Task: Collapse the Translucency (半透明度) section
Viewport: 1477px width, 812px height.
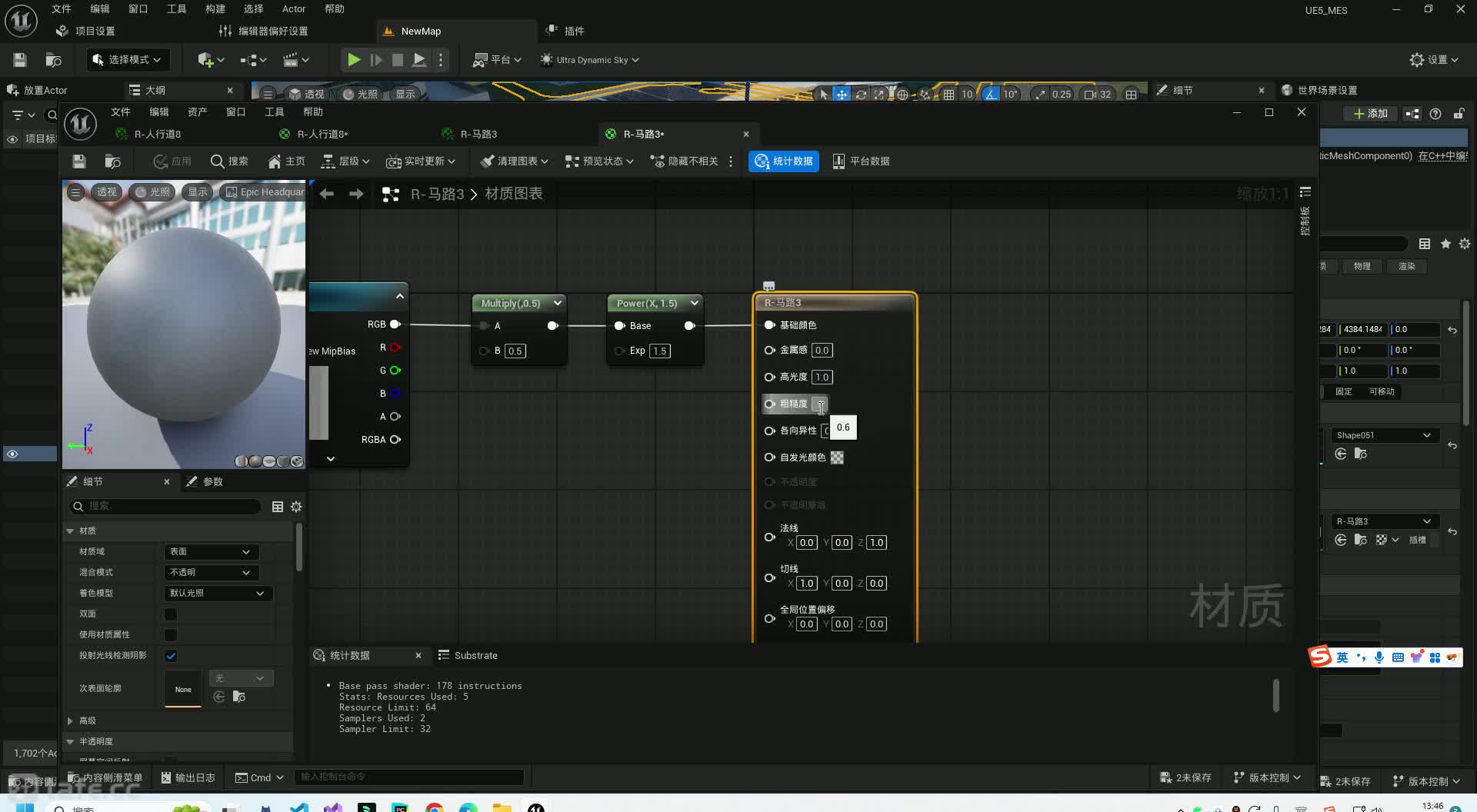Action: click(x=70, y=742)
